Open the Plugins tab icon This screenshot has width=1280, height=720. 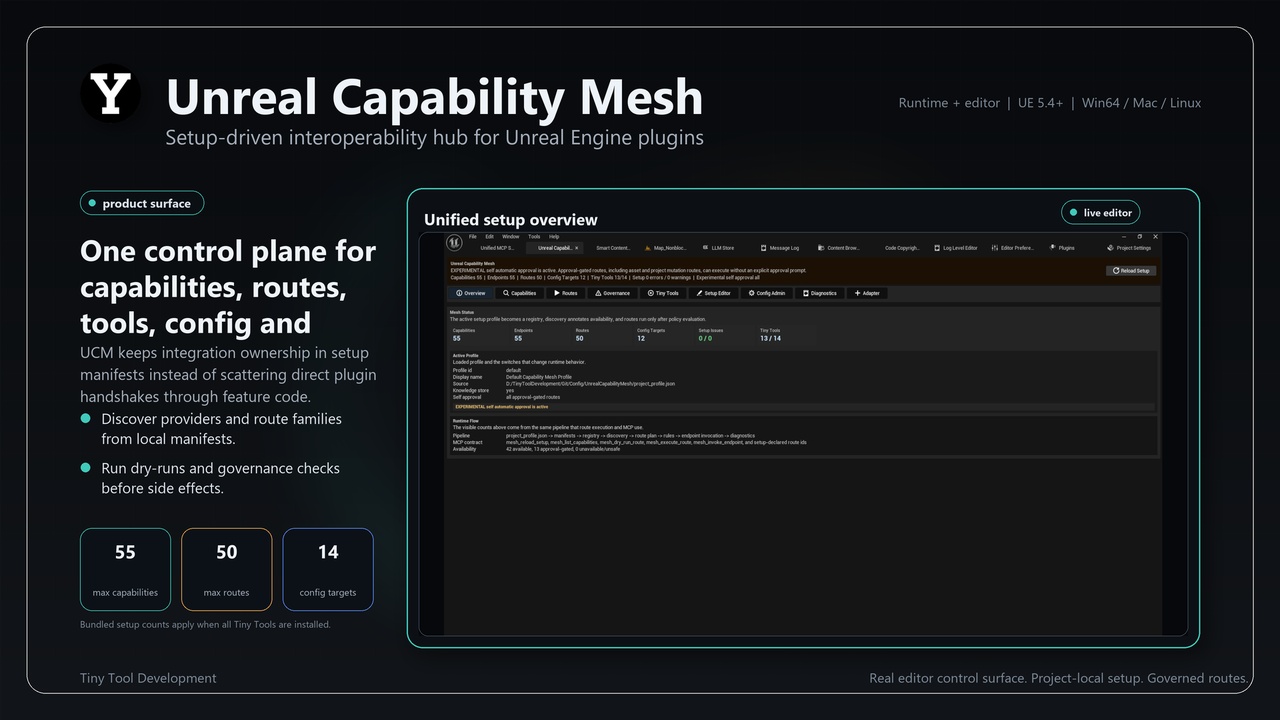1053,248
